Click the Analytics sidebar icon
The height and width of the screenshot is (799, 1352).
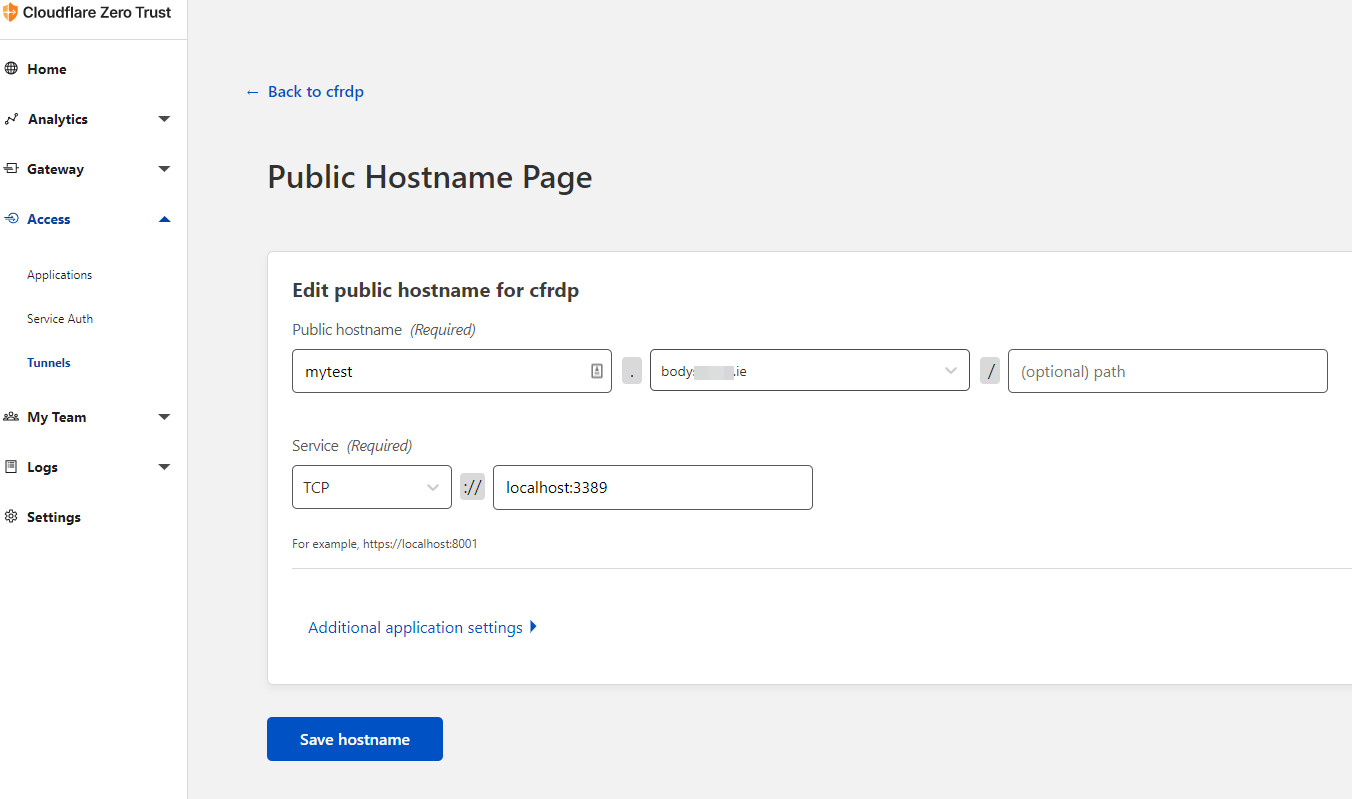click(x=12, y=119)
